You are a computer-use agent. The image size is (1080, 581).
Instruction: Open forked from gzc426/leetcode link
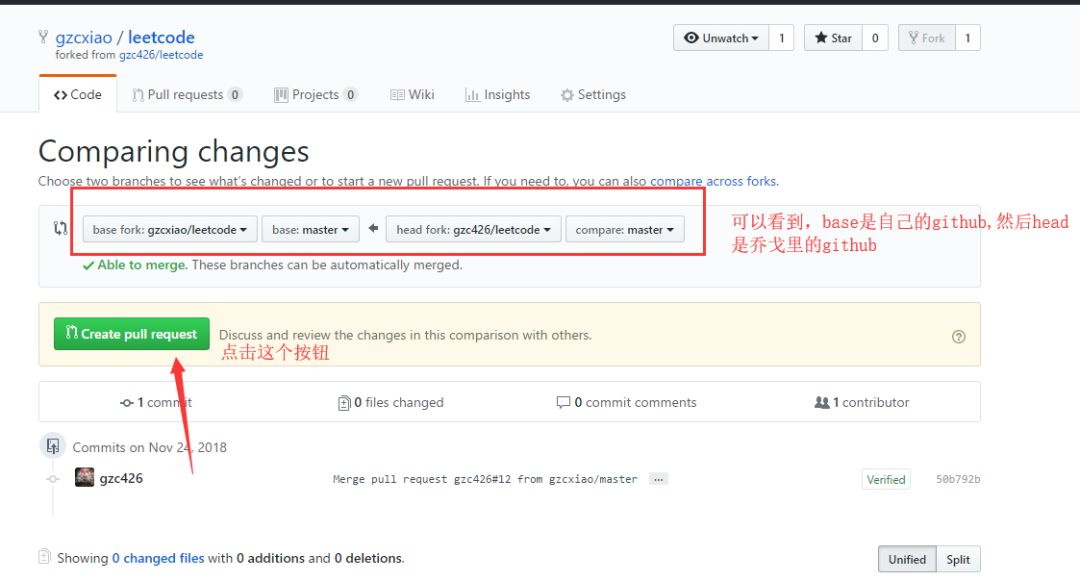point(161,55)
